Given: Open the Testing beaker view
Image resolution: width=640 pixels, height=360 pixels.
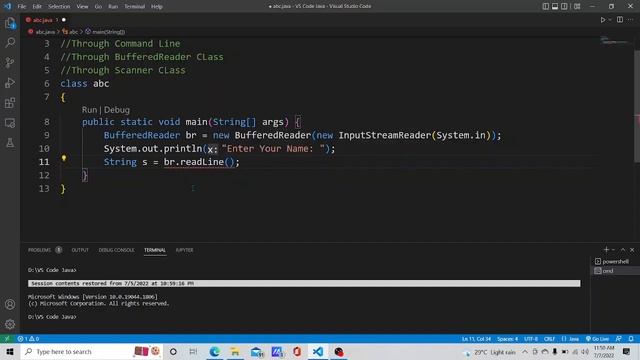Looking at the screenshot, I should (10, 142).
